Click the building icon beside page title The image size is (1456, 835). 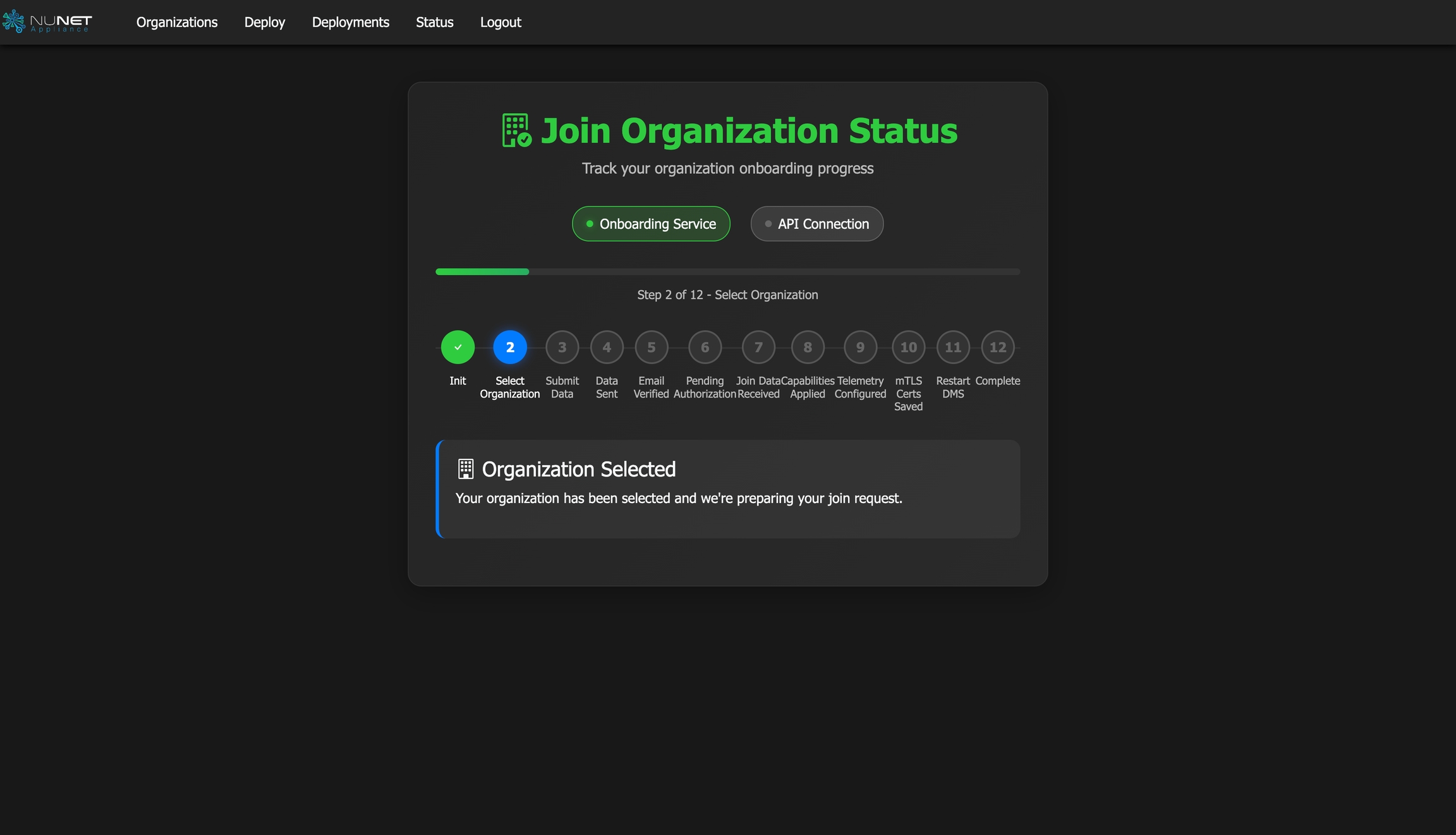516,131
